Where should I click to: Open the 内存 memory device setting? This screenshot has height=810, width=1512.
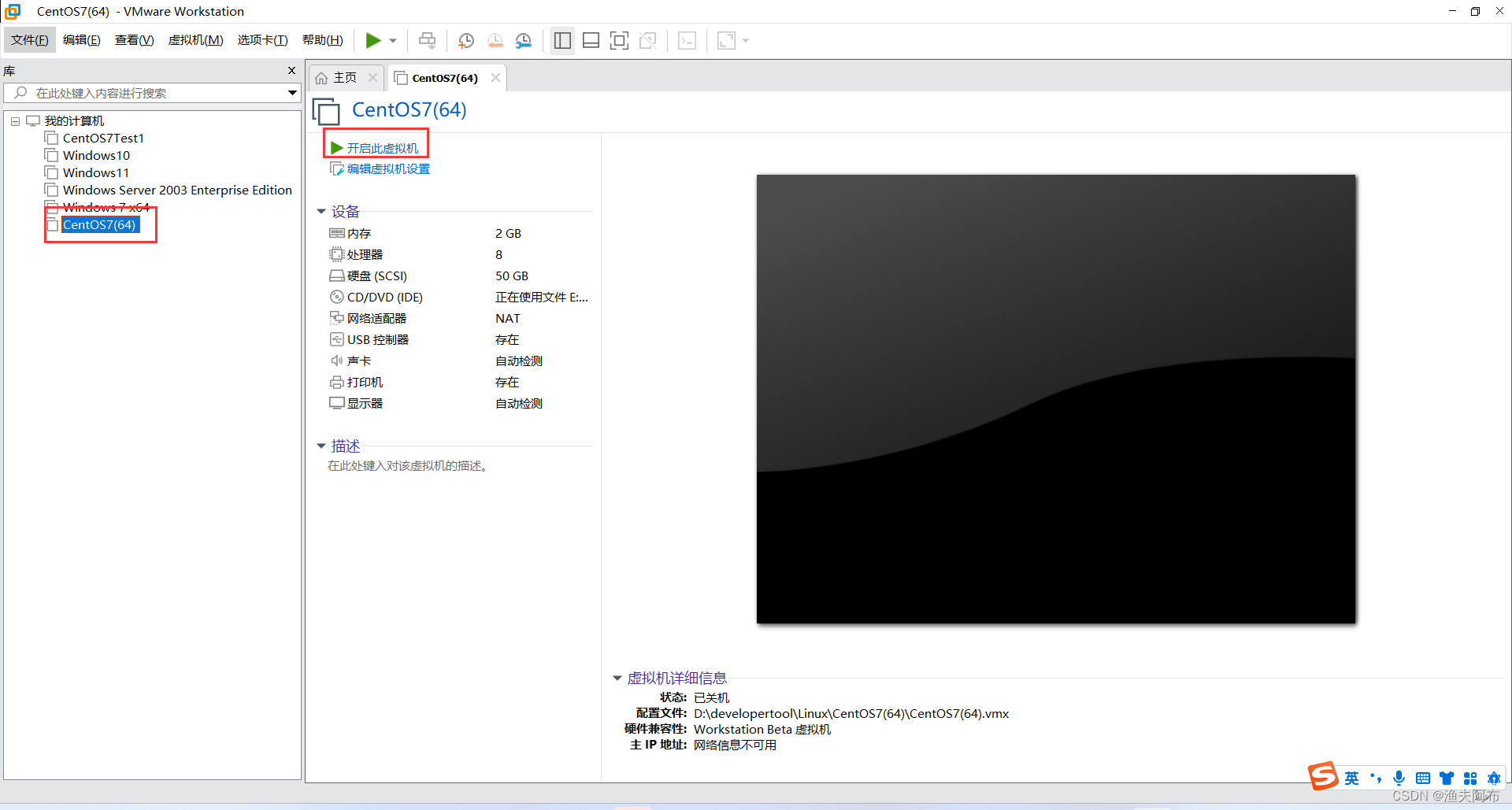[x=359, y=234]
